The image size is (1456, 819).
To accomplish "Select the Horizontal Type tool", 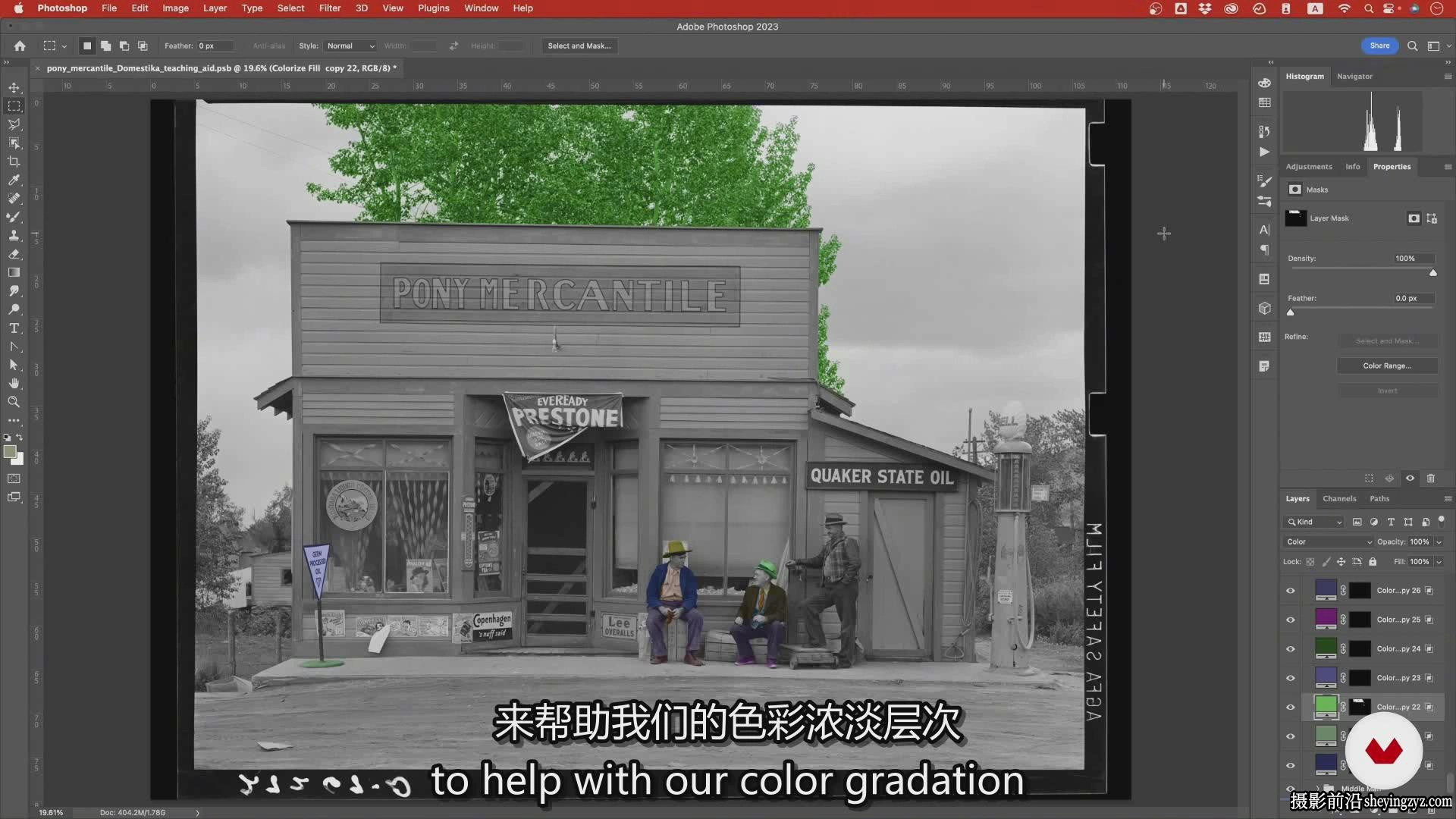I will pyautogui.click(x=14, y=328).
